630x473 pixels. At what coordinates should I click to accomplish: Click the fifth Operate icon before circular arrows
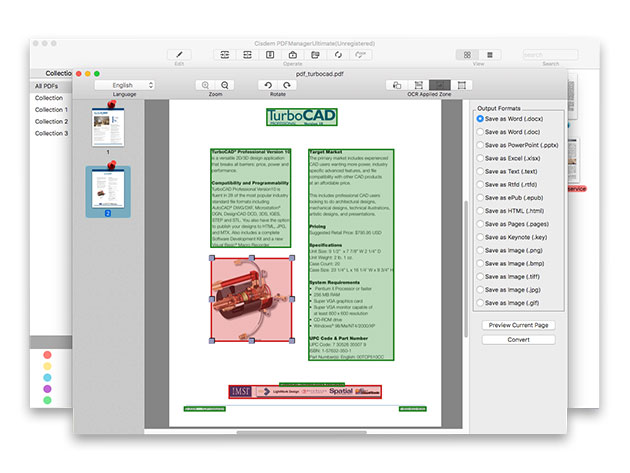(x=315, y=55)
